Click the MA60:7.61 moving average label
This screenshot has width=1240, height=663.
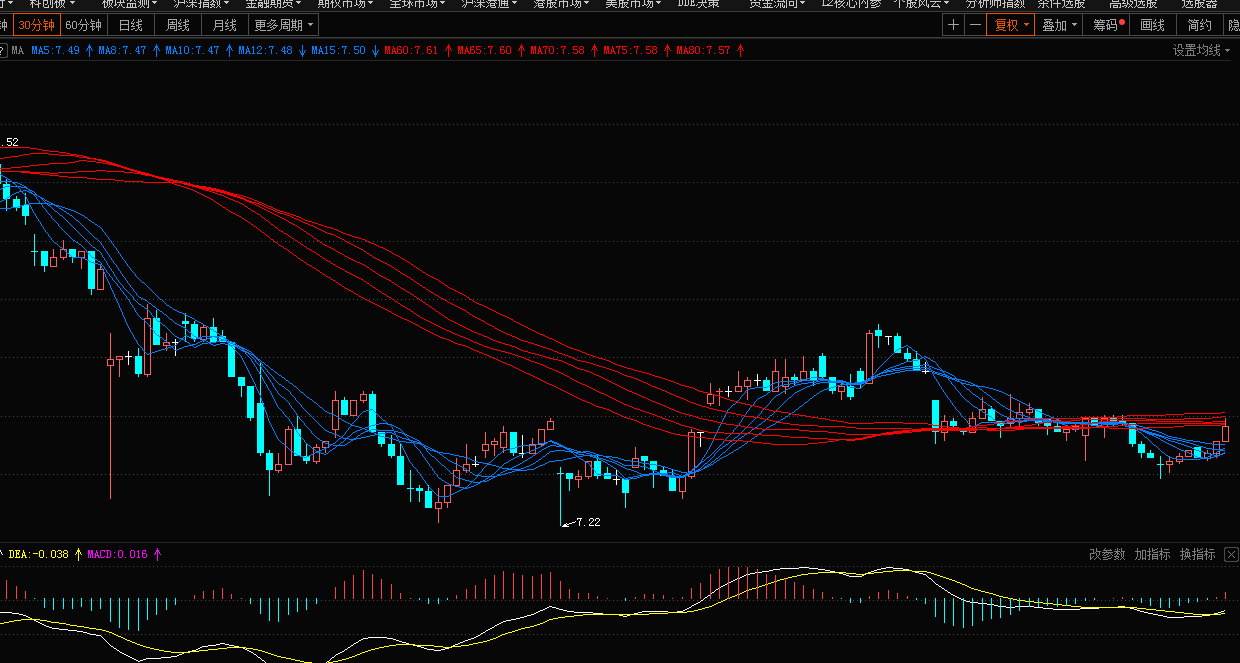[412, 50]
